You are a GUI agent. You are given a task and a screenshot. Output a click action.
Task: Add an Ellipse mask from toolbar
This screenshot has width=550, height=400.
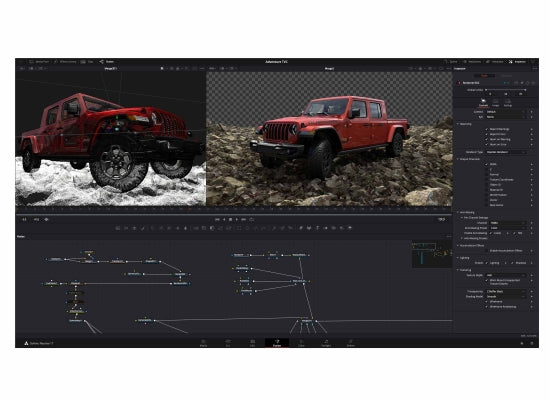click(247, 228)
